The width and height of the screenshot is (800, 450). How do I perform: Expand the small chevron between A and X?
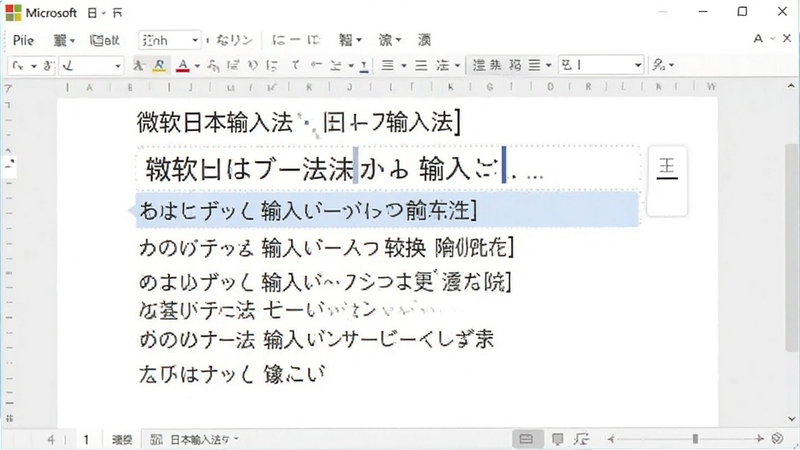tap(772, 39)
